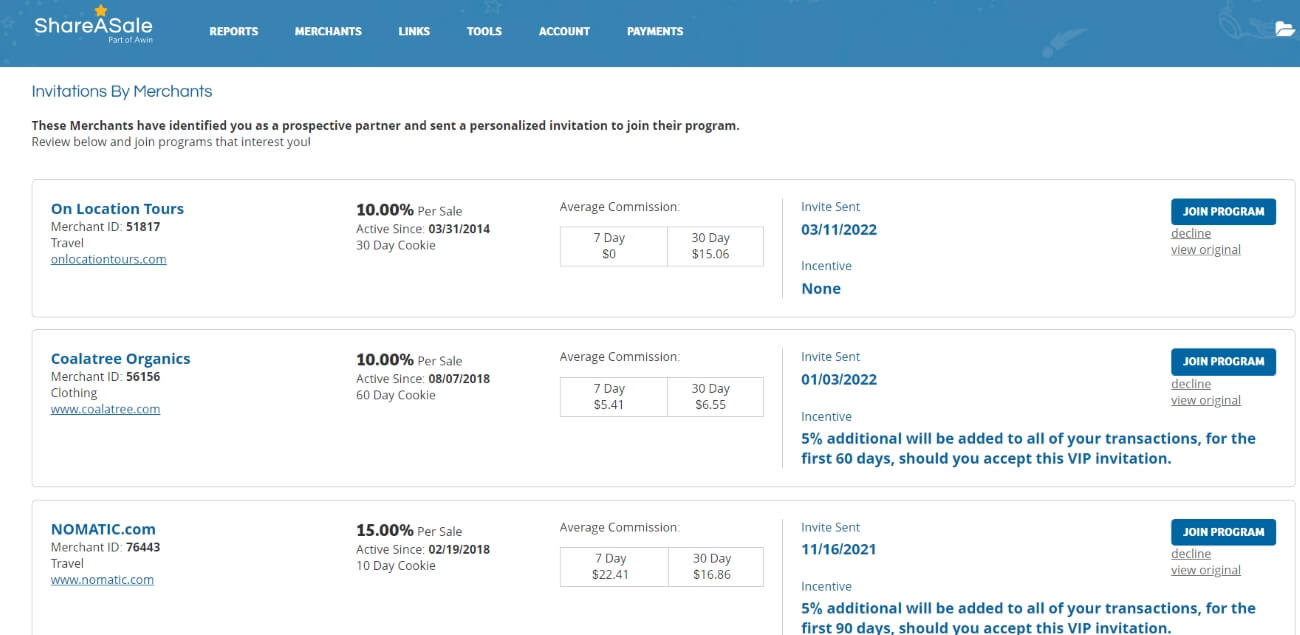The width and height of the screenshot is (1300, 635).
Task: View original invite from NOMATIC.com
Action: [1206, 571]
